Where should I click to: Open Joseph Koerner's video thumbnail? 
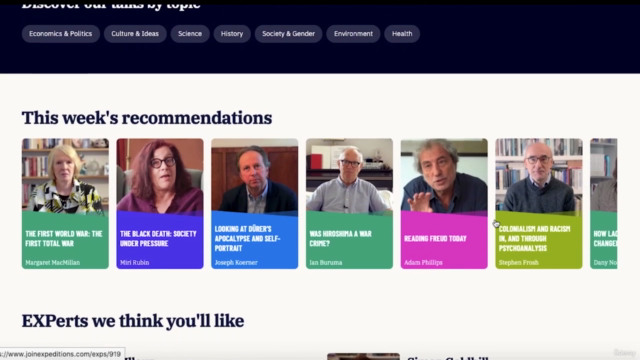coord(255,176)
